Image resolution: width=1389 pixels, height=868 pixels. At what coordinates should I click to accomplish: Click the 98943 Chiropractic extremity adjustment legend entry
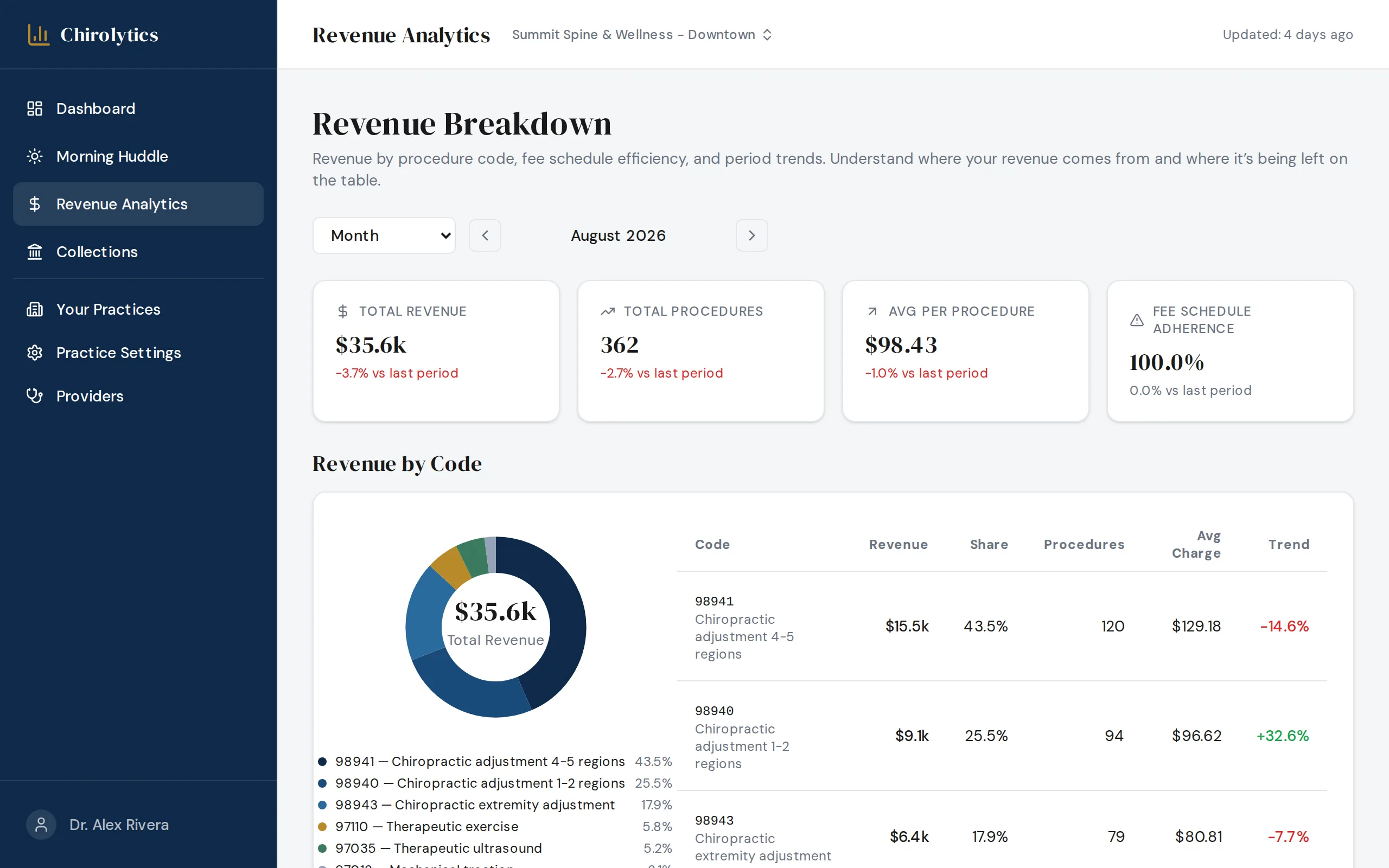point(495,806)
